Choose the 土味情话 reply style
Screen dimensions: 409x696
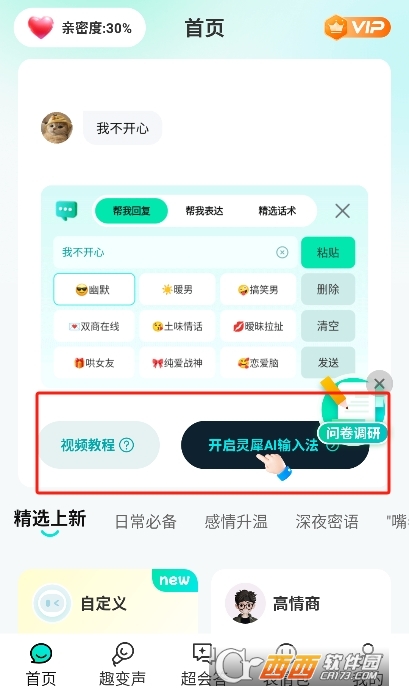coord(177,326)
